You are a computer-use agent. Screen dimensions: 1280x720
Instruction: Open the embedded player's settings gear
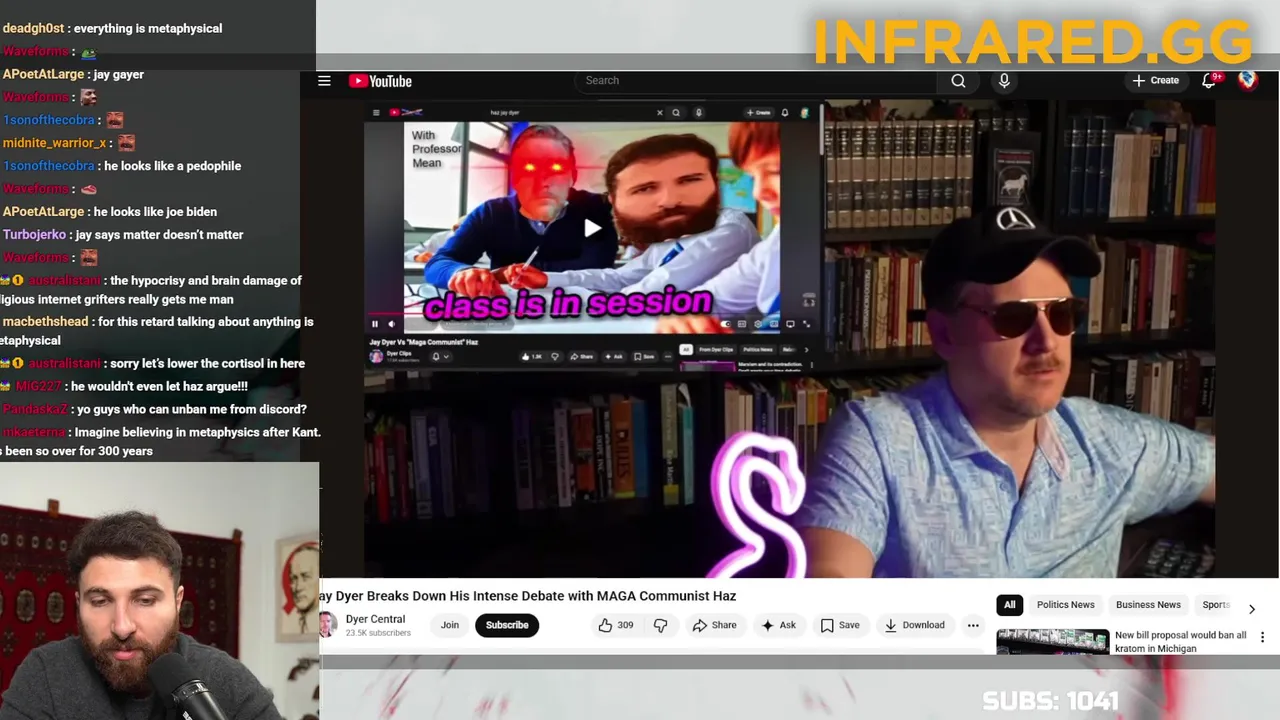[758, 324]
